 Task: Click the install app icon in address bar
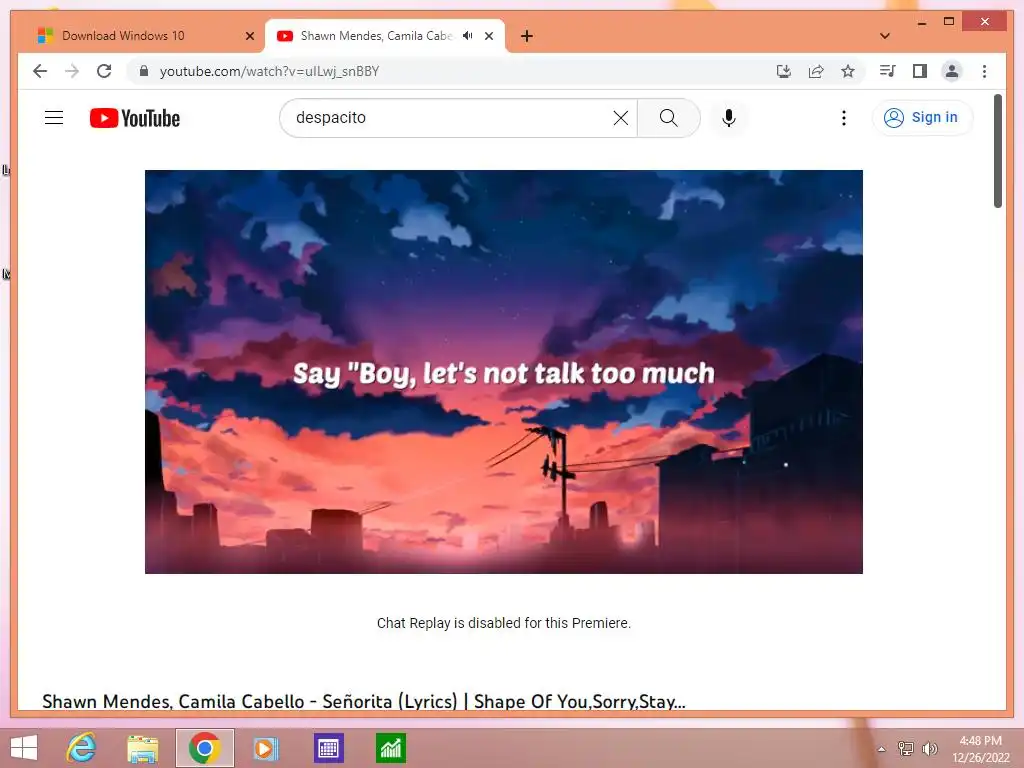784,71
